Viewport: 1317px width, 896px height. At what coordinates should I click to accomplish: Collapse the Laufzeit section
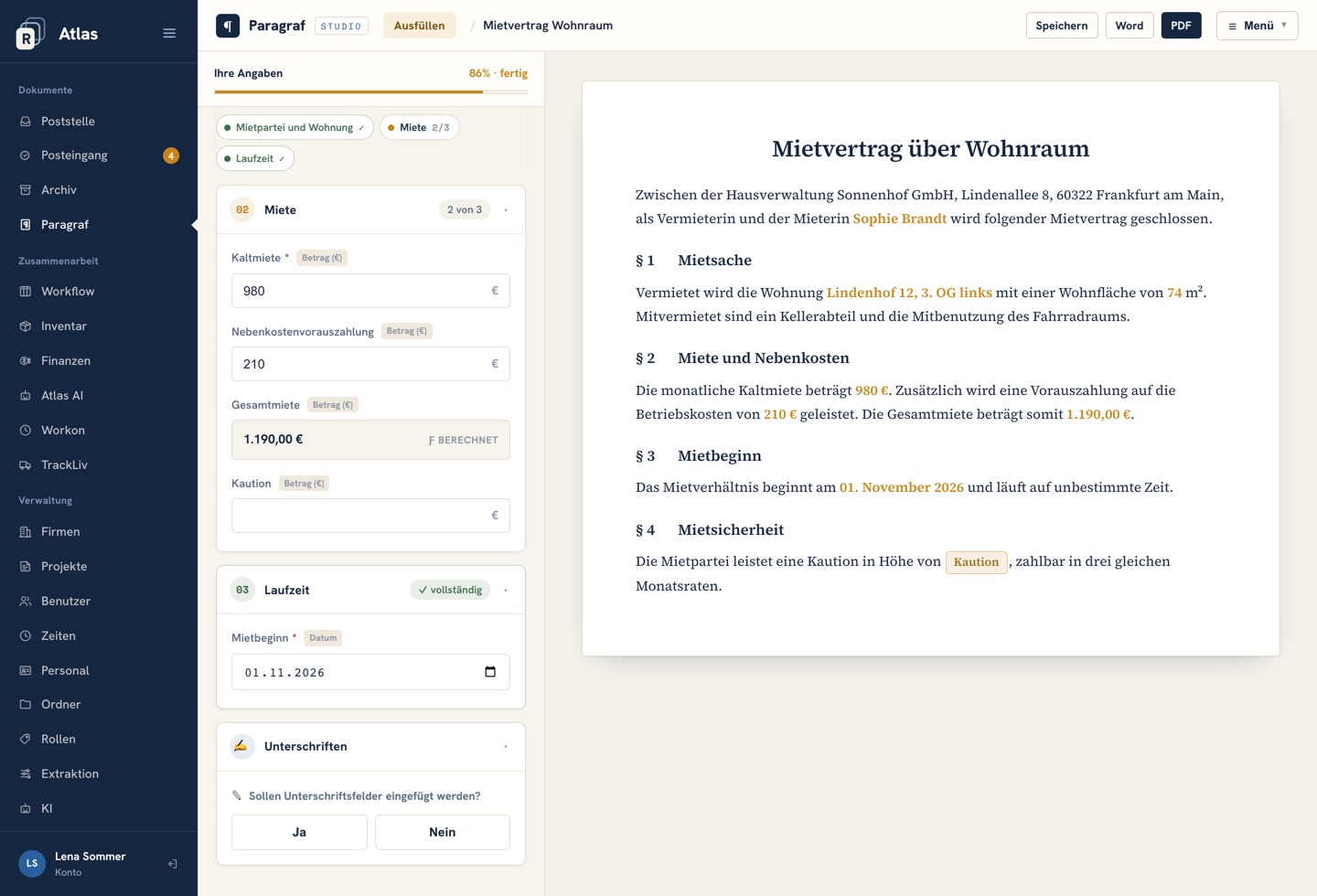tap(506, 591)
